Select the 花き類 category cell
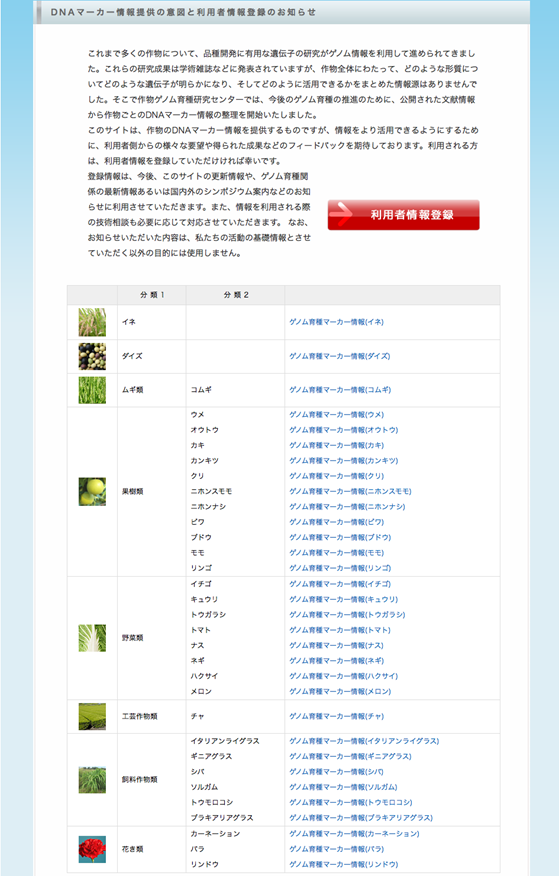Viewport: 559px width, 876px height. [x=152, y=849]
